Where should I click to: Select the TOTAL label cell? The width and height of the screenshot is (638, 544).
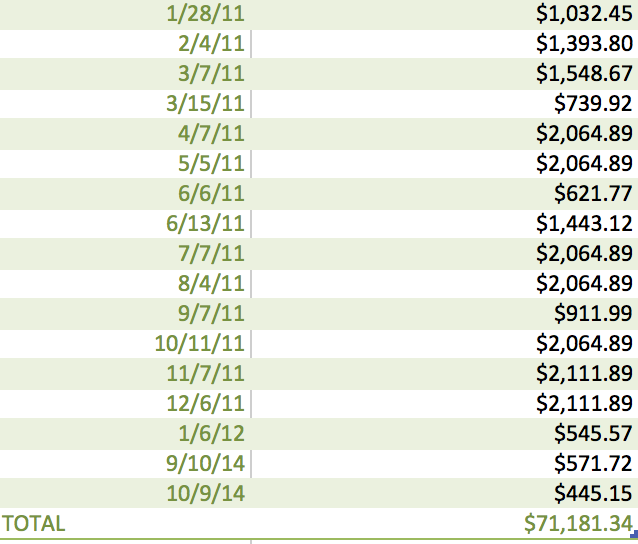coord(35,523)
